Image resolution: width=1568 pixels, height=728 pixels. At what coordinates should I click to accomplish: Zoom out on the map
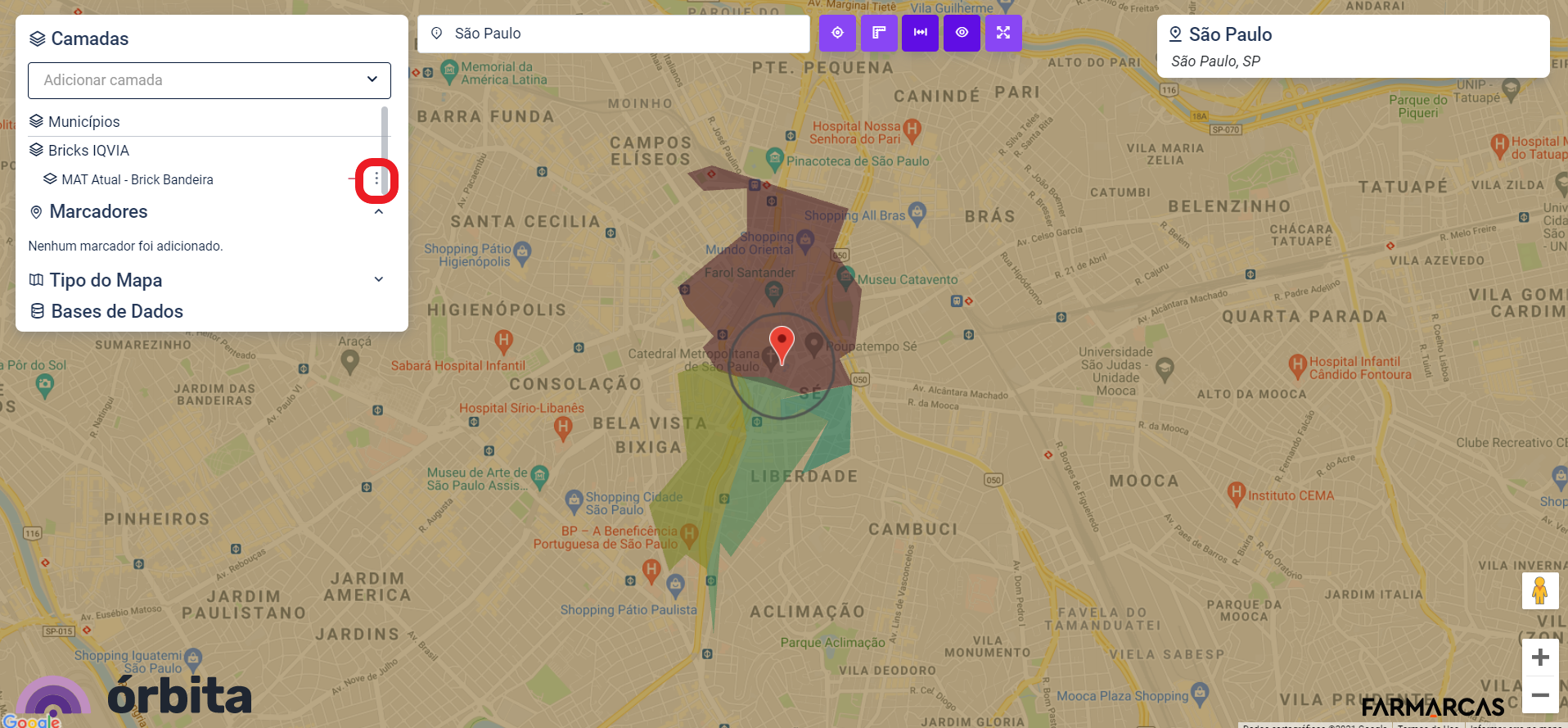(1539, 695)
